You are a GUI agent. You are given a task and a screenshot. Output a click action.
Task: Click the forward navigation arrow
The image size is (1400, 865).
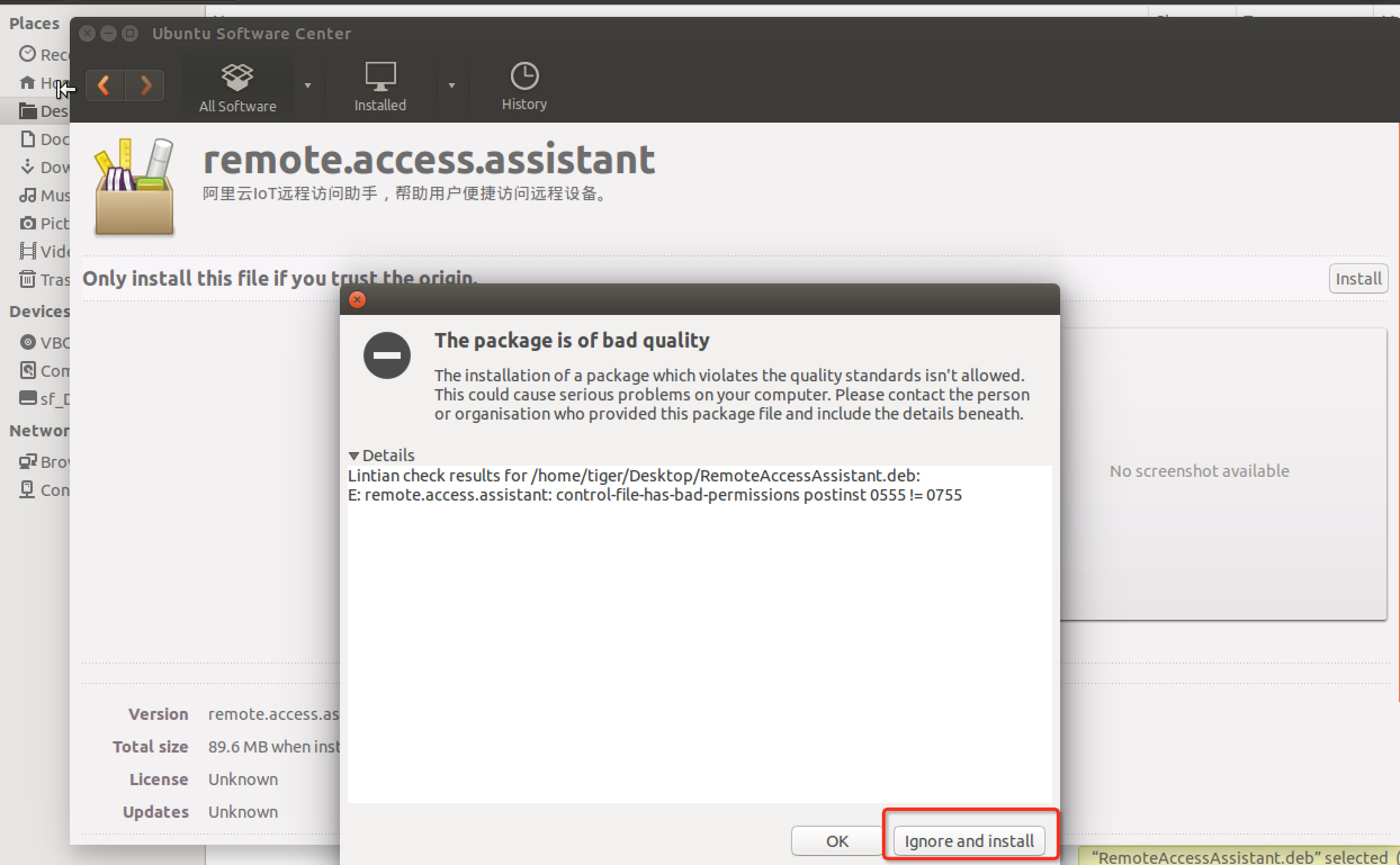pyautogui.click(x=145, y=86)
